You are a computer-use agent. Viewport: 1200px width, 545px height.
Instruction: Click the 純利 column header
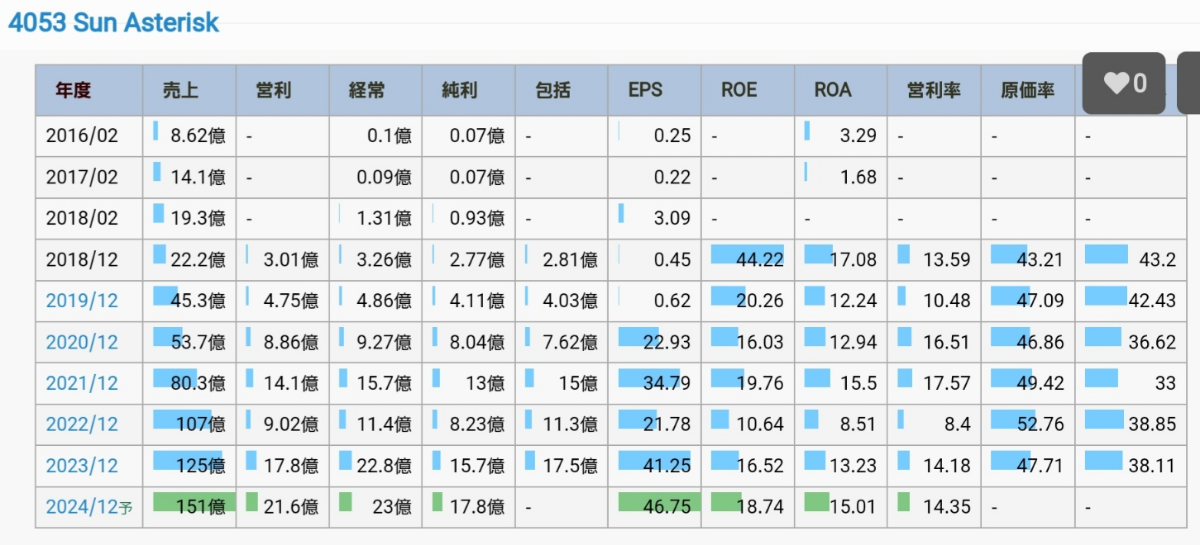coord(459,90)
